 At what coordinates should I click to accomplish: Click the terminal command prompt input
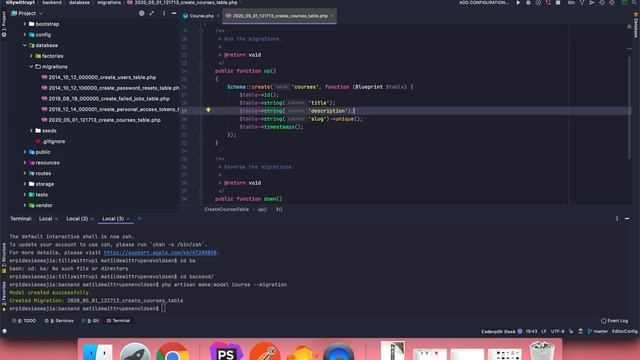tap(163, 308)
